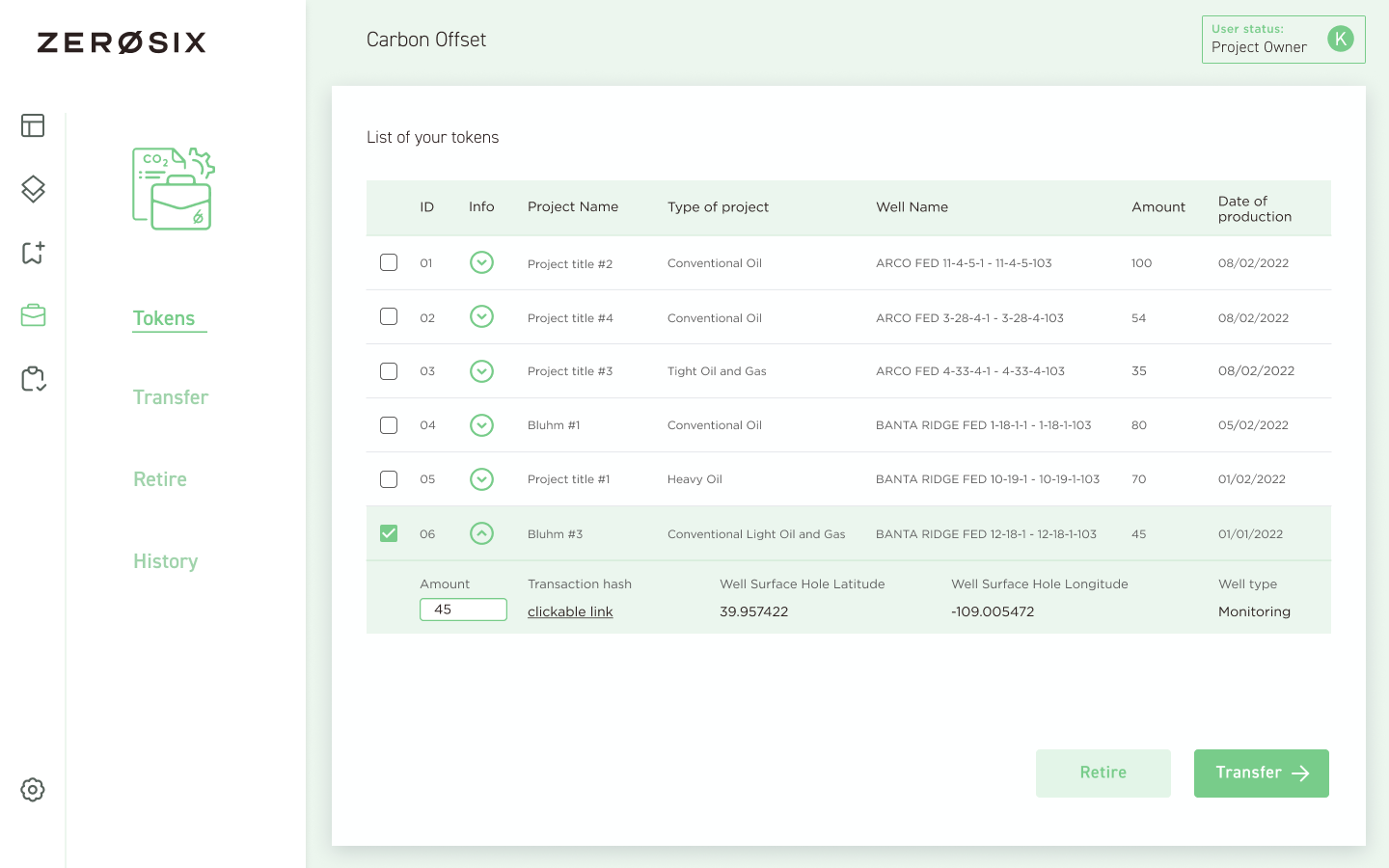Open the transaction hash clickable link
Image resolution: width=1389 pixels, height=868 pixels.
pos(570,611)
